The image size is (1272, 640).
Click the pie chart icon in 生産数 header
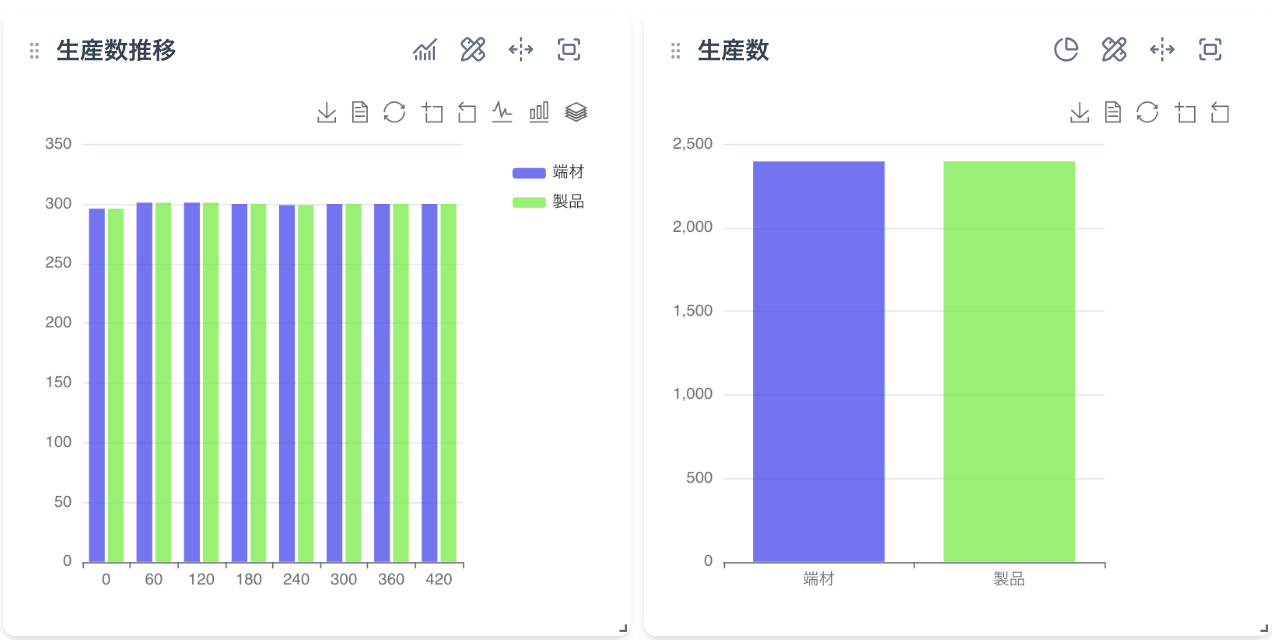[1066, 50]
